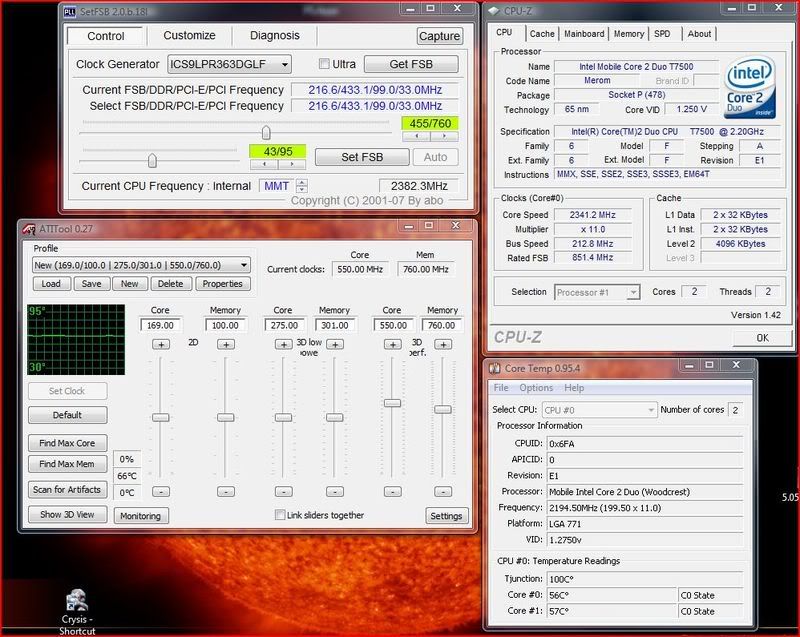Open the About tab in CPU-Z
800x637 pixels.
click(699, 34)
